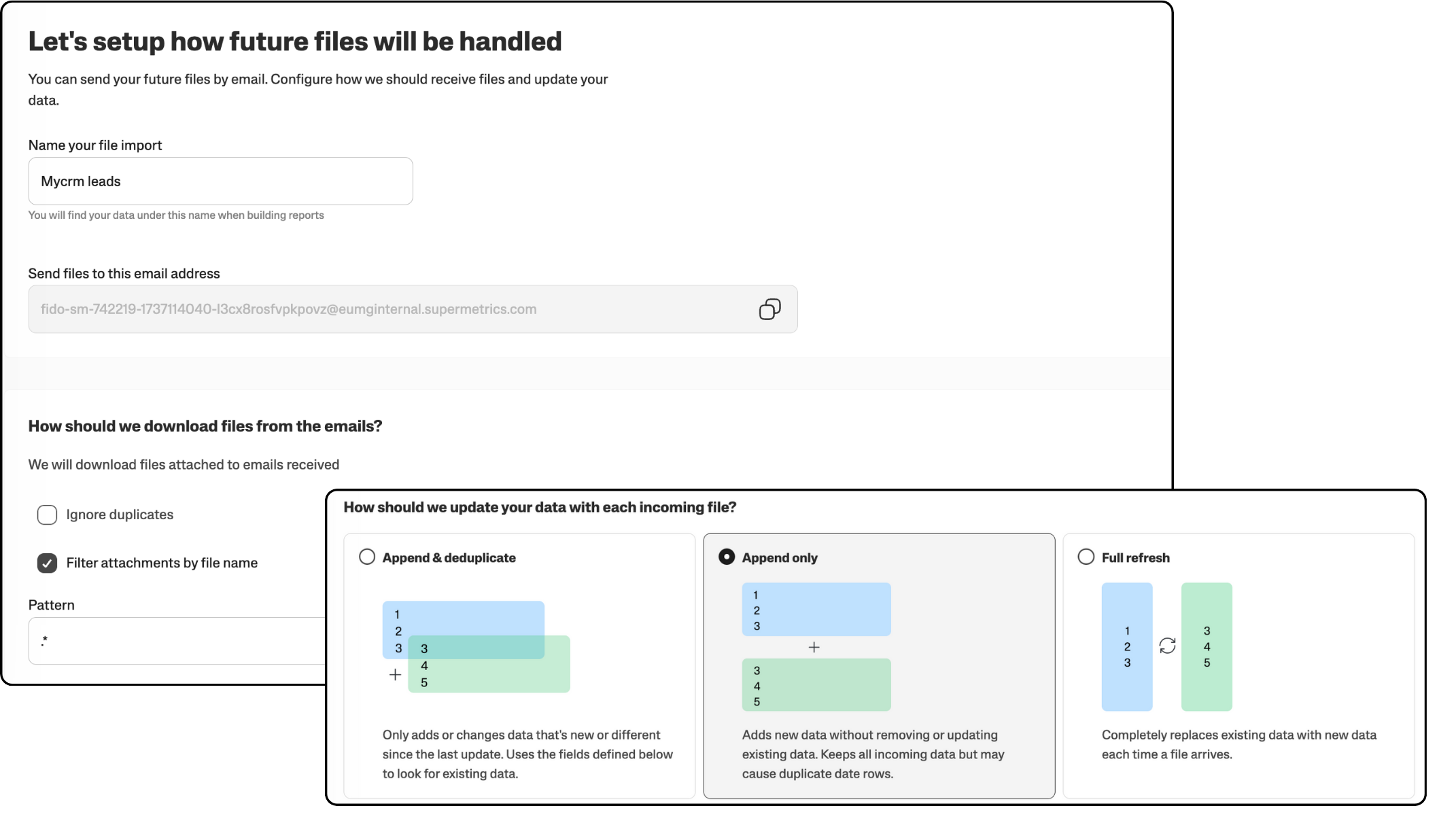The height and width of the screenshot is (840, 1437).
Task: Click the blue block in Append only diagram
Action: (x=816, y=609)
